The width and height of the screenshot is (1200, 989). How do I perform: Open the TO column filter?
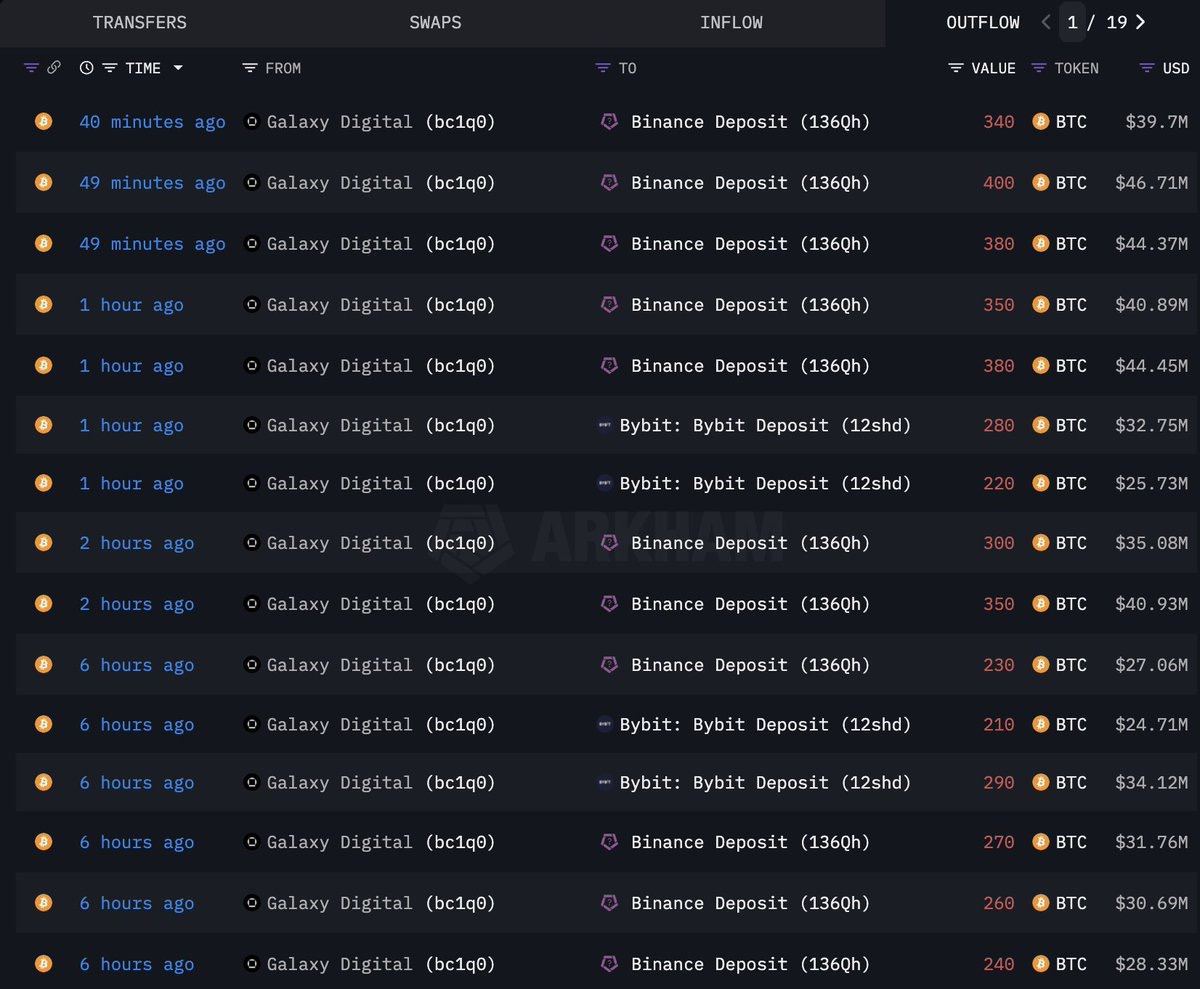[602, 68]
